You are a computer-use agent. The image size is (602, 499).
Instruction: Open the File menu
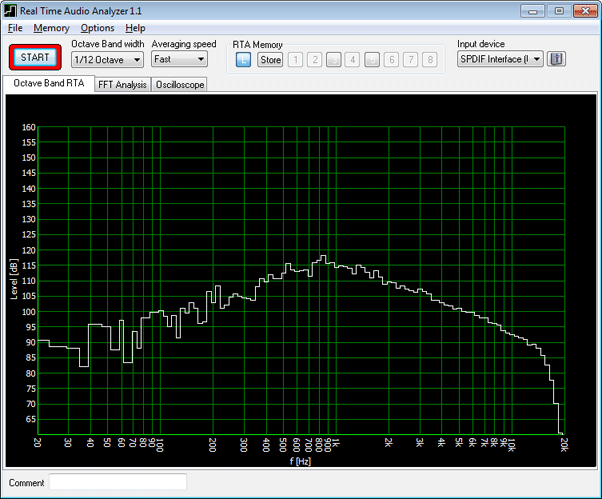coord(15,28)
